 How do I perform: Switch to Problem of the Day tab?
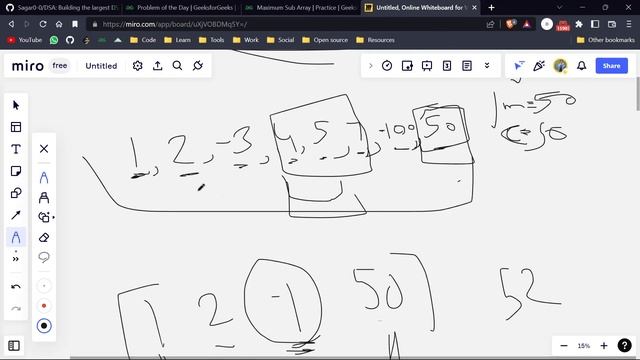pos(181,7)
